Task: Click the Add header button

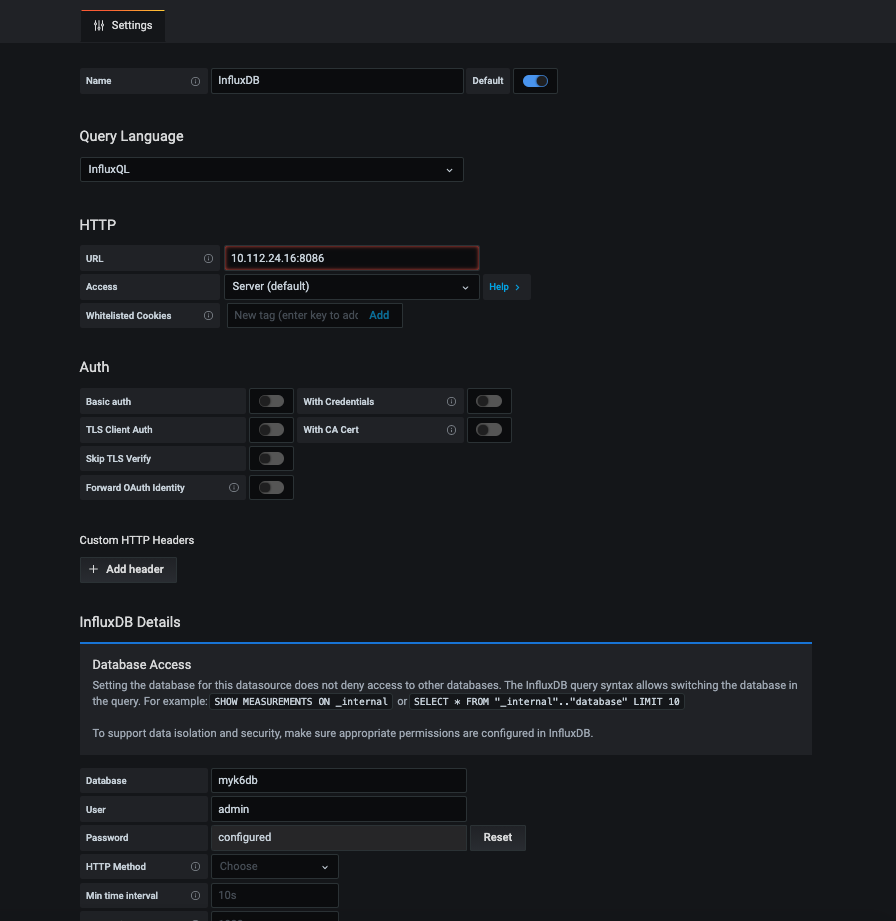Action: click(128, 570)
